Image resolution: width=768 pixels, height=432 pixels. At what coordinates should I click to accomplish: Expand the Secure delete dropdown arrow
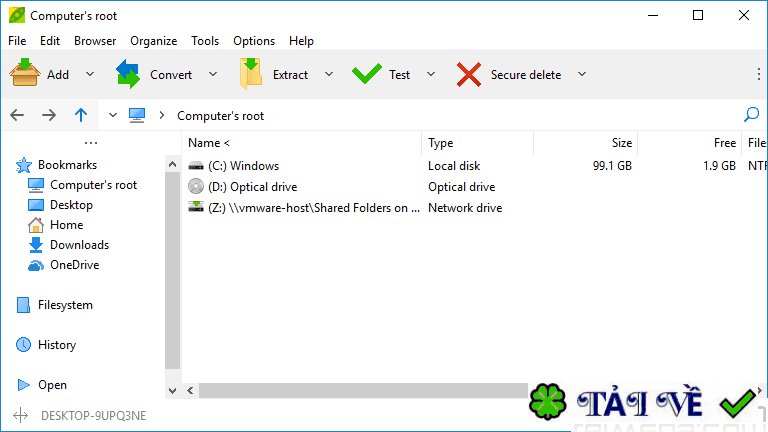click(581, 74)
